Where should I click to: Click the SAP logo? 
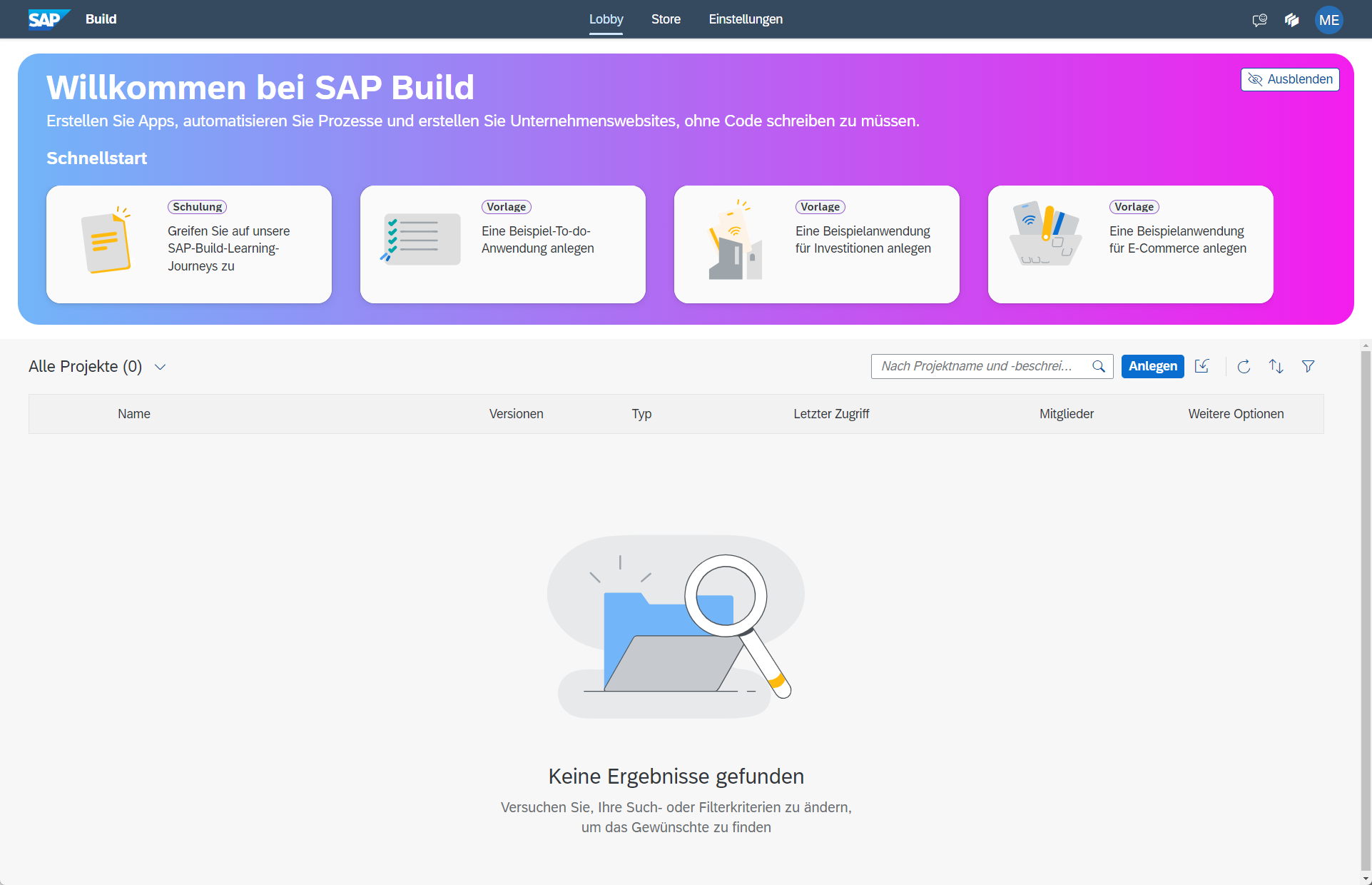[x=47, y=19]
